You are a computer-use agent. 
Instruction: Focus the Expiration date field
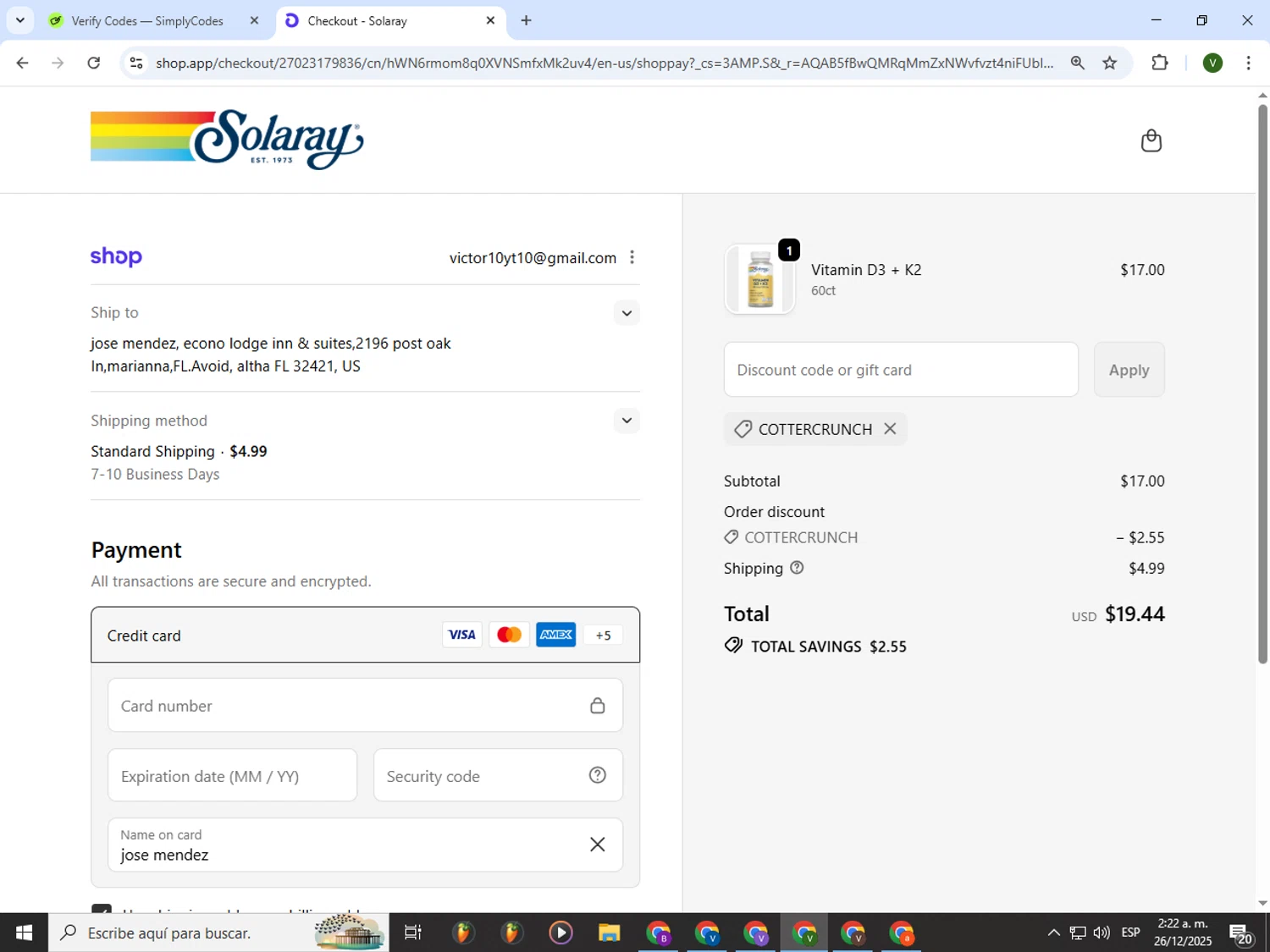[x=232, y=775]
